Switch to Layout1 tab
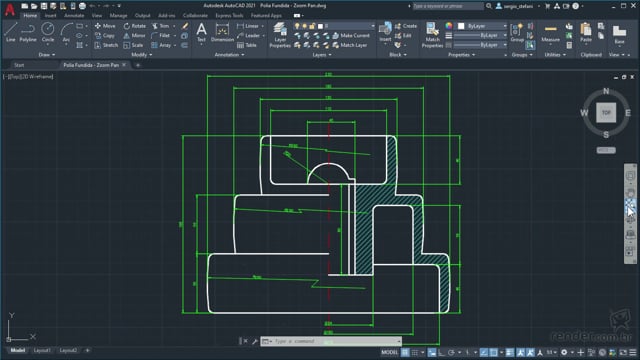Image resolution: width=640 pixels, height=360 pixels. pos(42,350)
